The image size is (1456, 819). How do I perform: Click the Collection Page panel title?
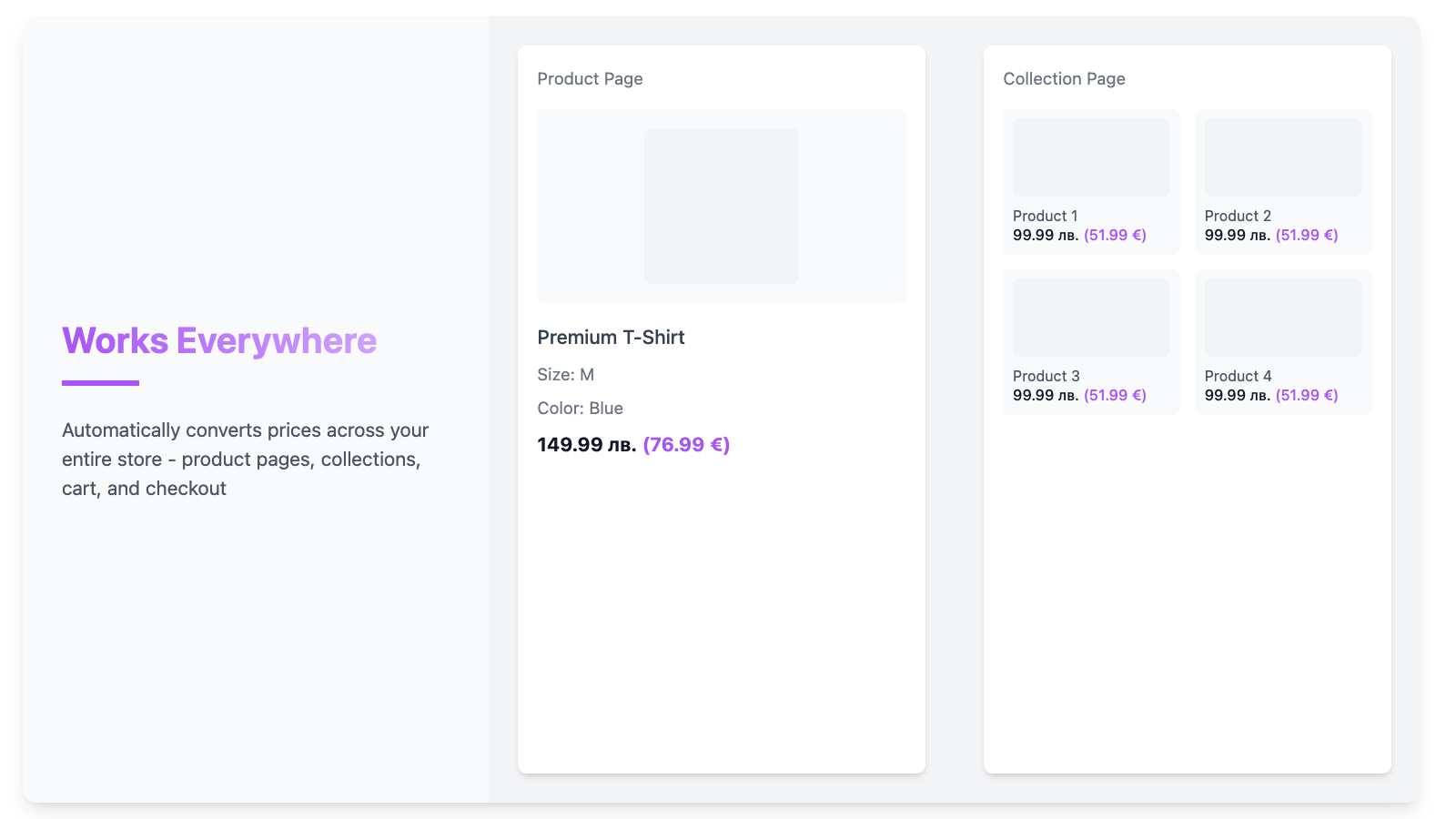click(x=1064, y=79)
